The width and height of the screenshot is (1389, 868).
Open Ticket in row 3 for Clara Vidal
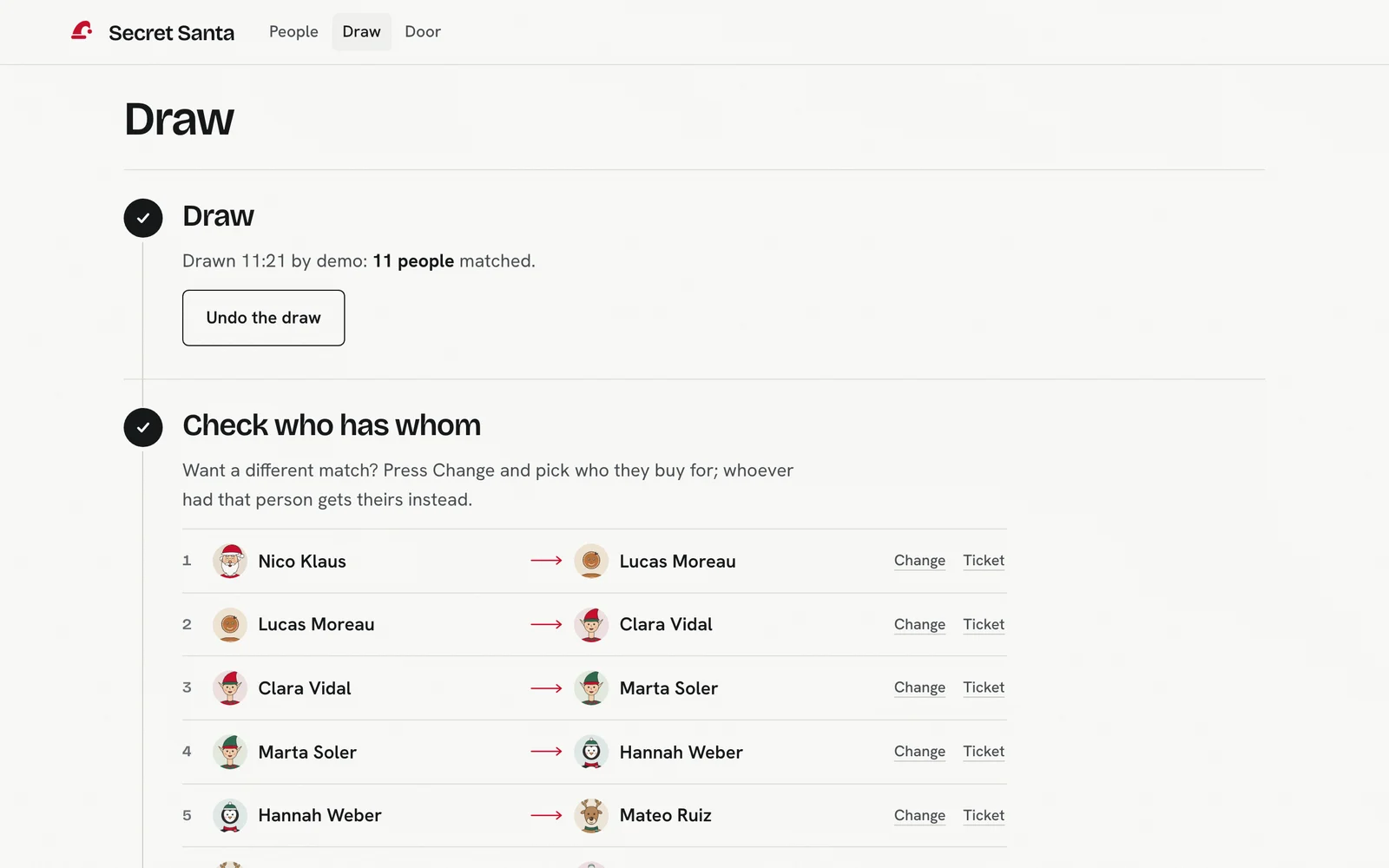(x=984, y=687)
